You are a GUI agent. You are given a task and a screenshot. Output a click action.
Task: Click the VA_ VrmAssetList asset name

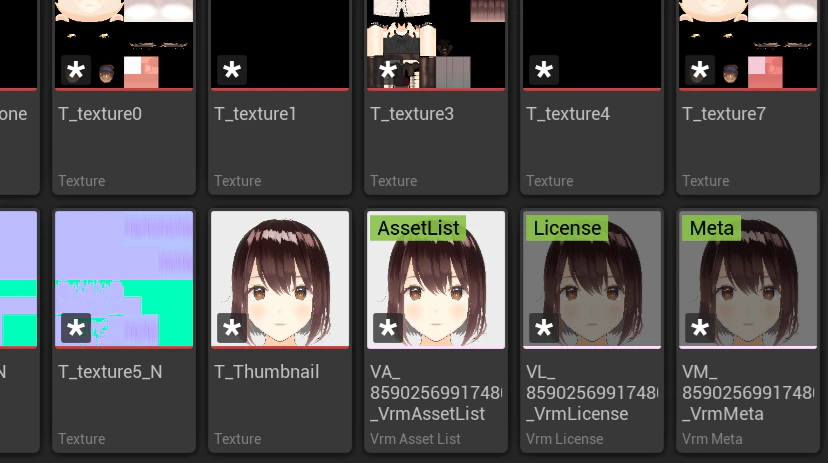click(x=436, y=393)
